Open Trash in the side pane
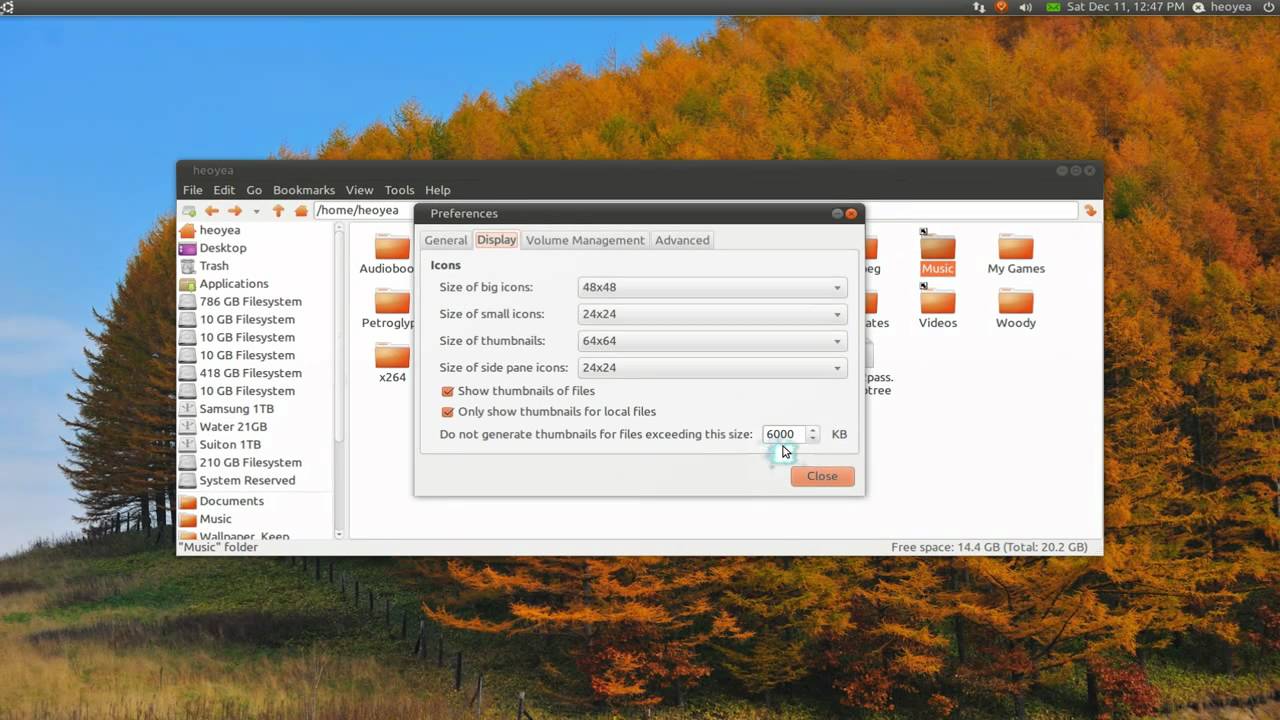Image resolution: width=1280 pixels, height=720 pixels. 204,266
